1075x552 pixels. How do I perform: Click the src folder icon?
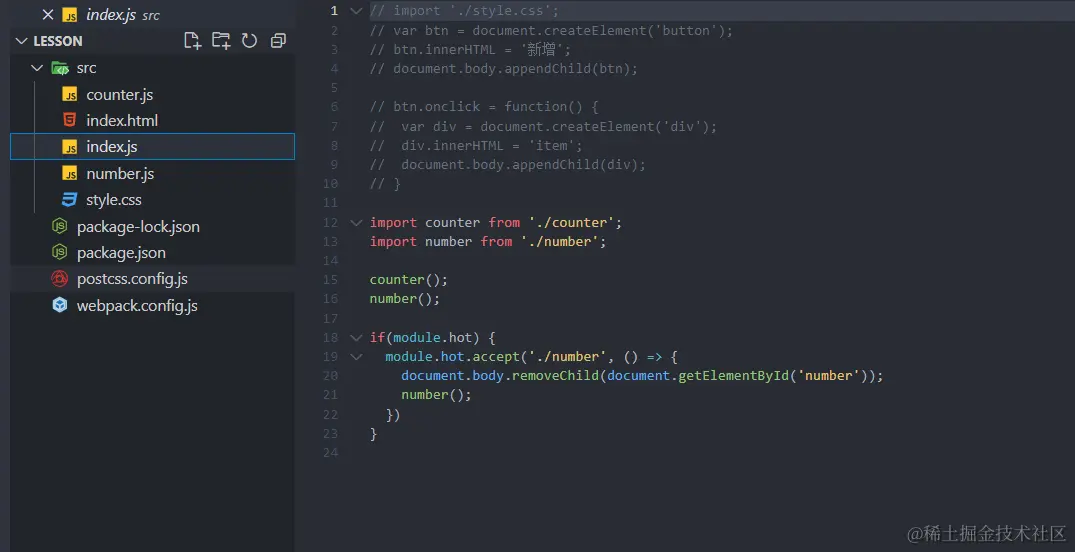[60, 68]
